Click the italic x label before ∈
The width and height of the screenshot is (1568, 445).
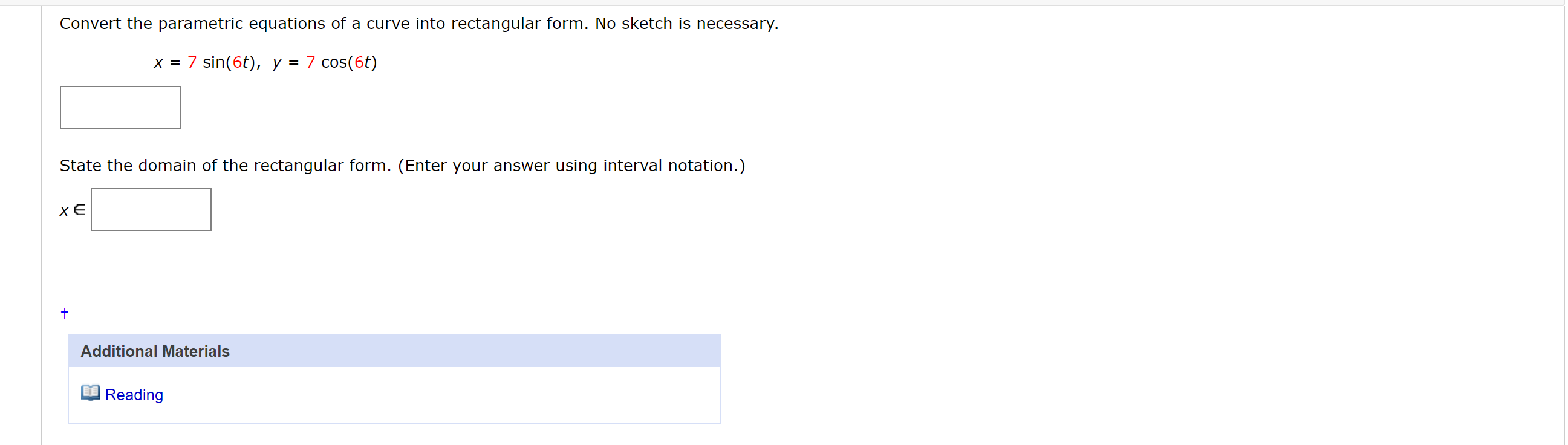[64, 211]
